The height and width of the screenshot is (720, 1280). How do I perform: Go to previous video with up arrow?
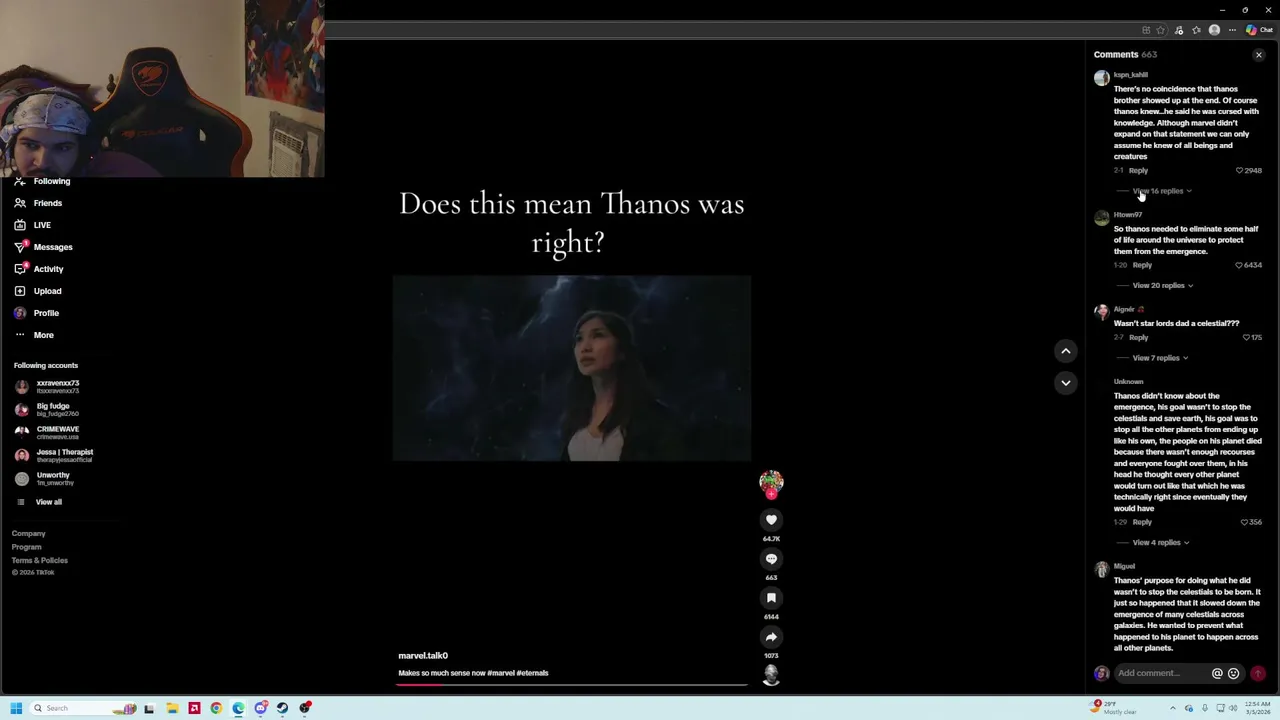click(1065, 351)
